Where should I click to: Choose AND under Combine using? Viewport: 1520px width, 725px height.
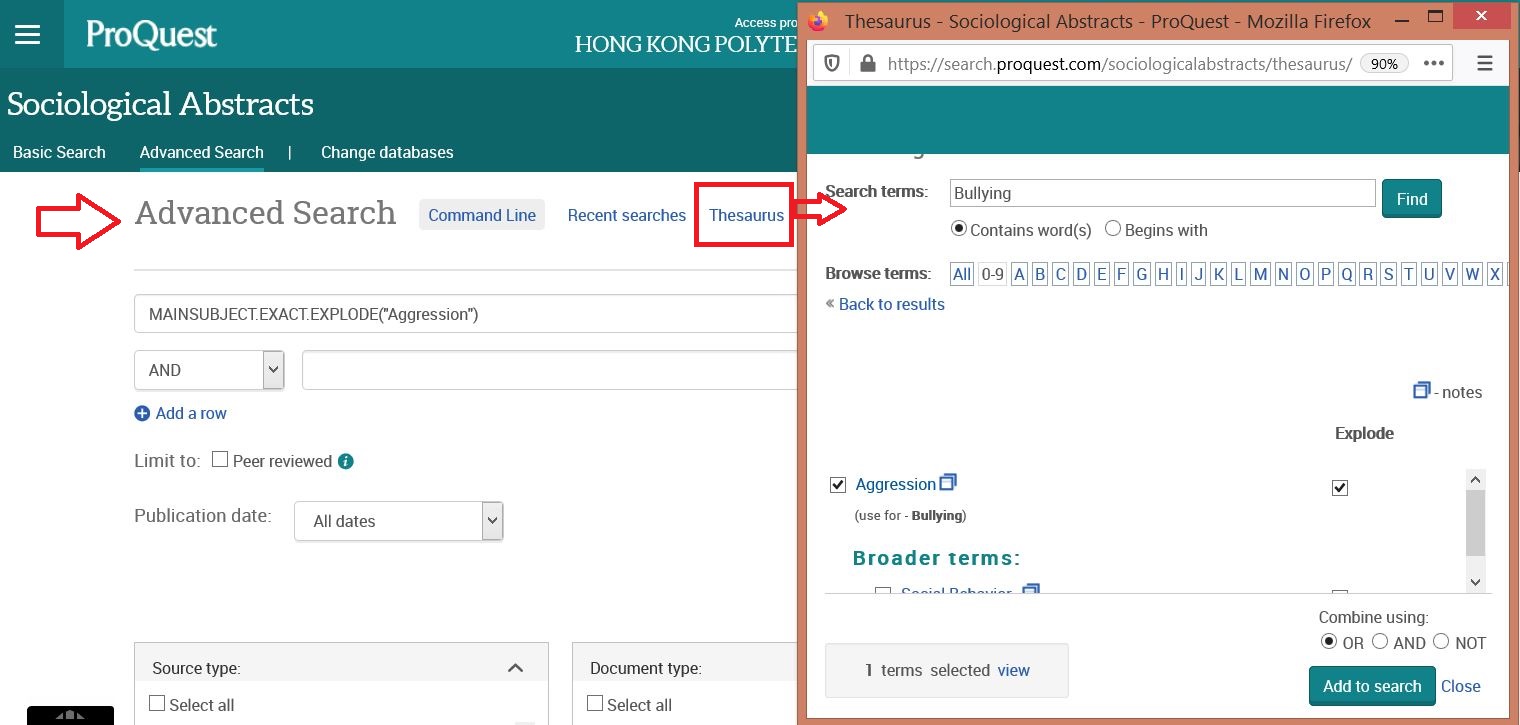click(1380, 641)
